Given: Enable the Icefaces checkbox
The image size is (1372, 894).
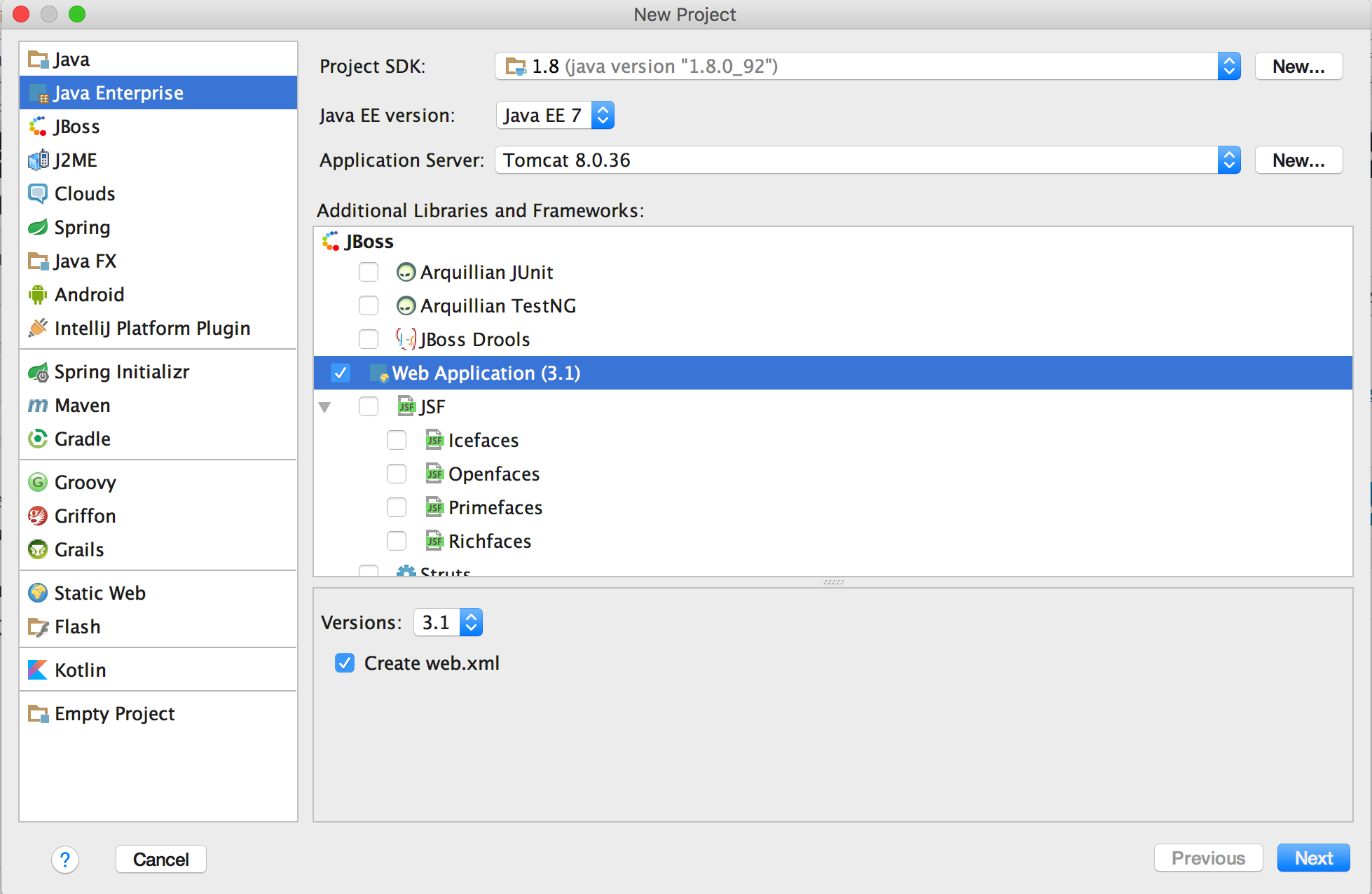Looking at the screenshot, I should (397, 441).
